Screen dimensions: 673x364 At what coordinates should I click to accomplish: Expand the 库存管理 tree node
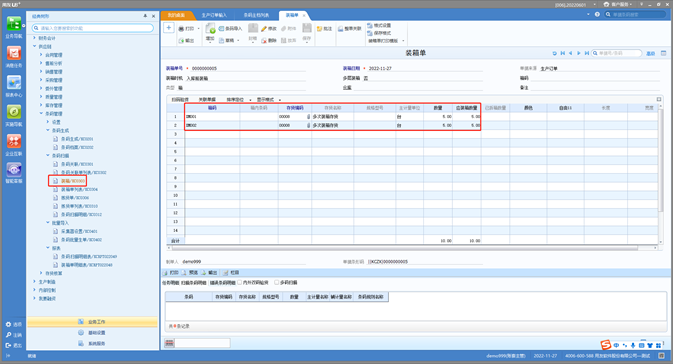tap(41, 105)
